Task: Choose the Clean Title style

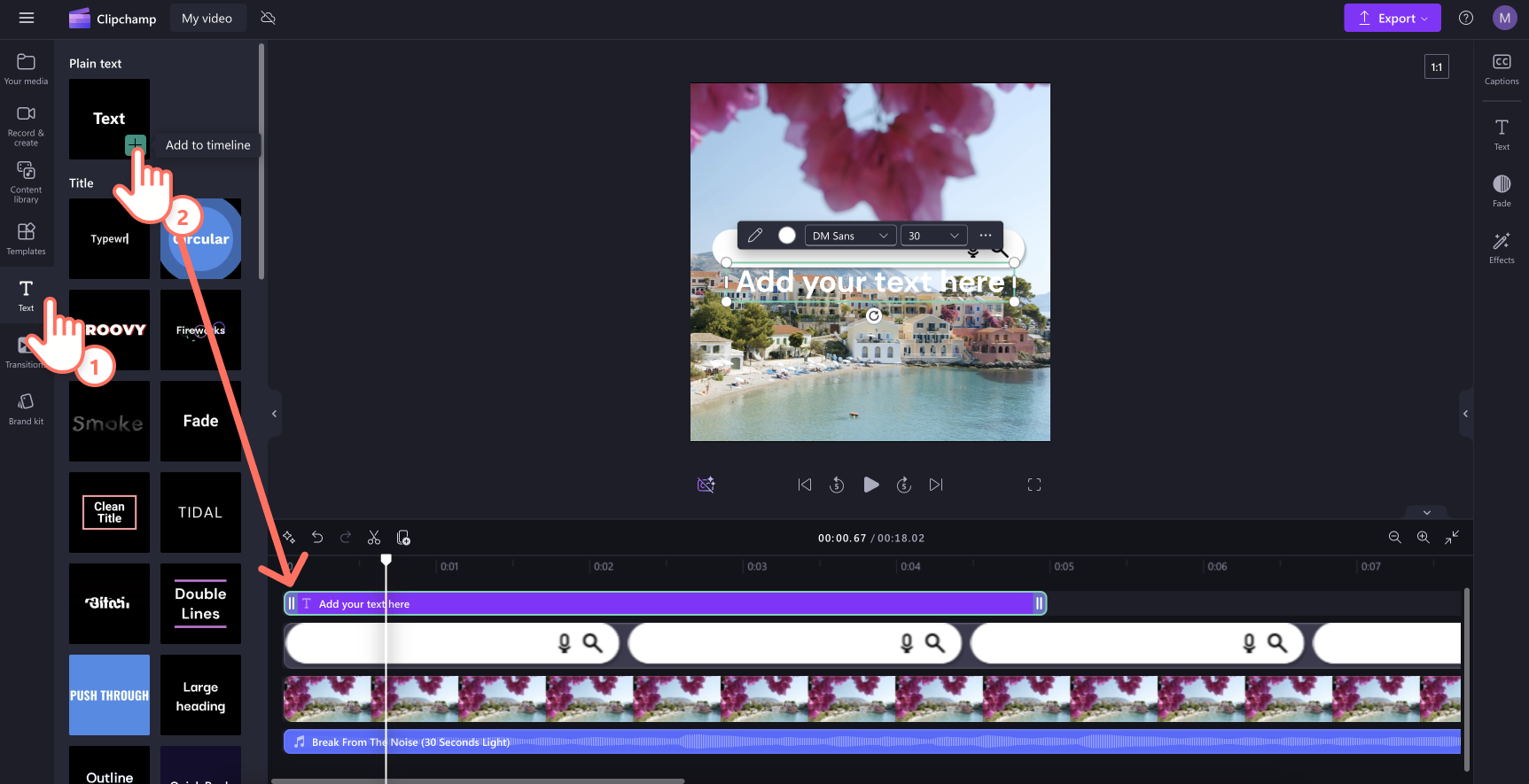Action: pyautogui.click(x=109, y=512)
